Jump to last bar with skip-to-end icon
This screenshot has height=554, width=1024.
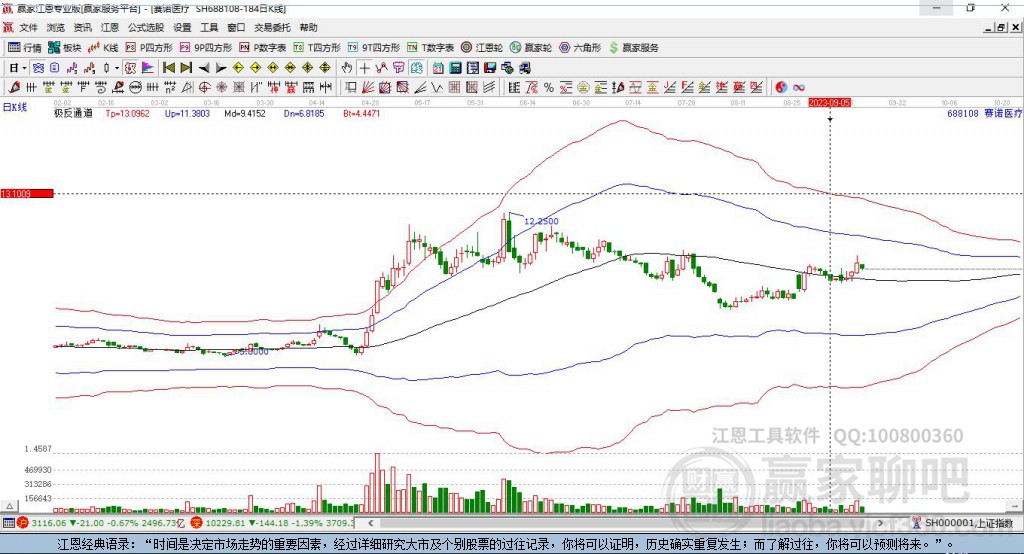point(186,68)
